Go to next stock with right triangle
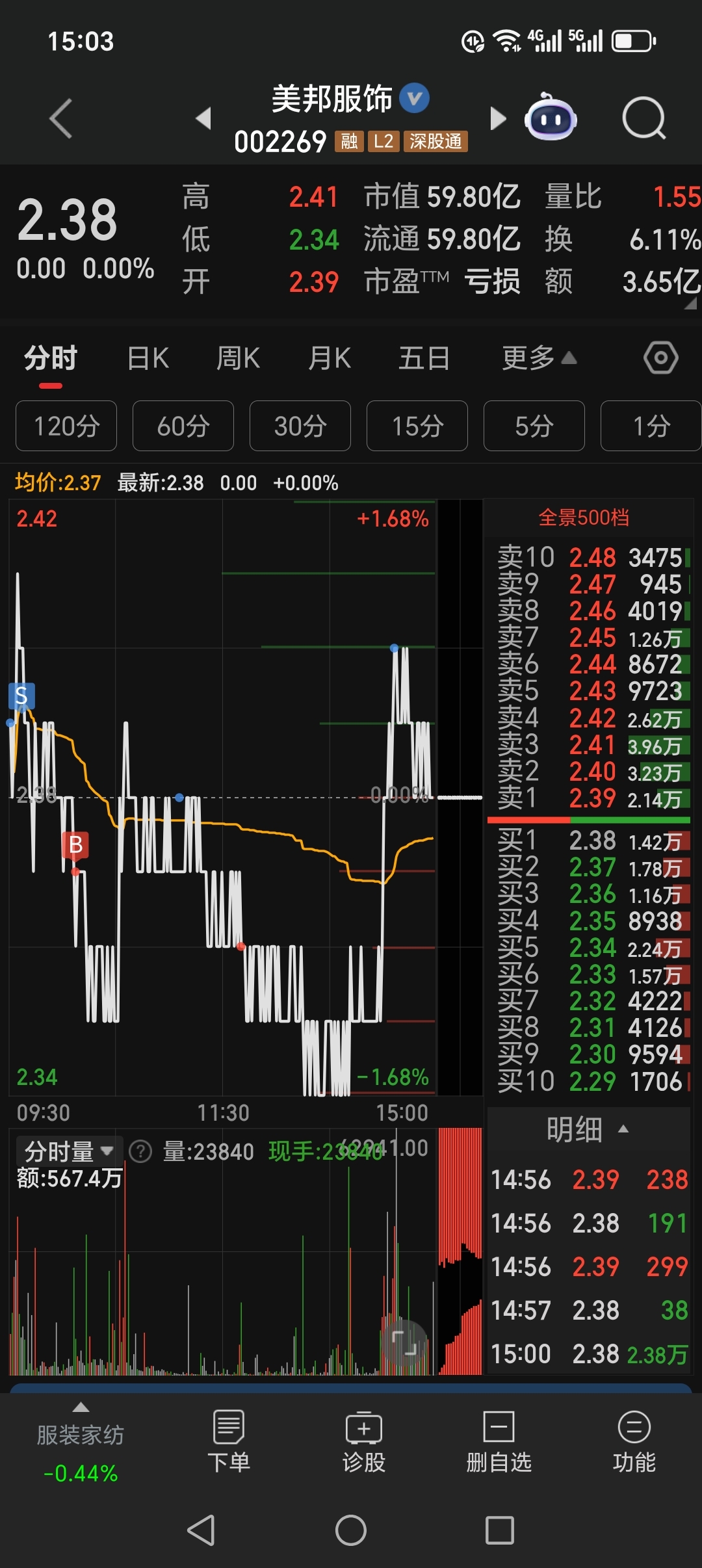Viewport: 702px width, 1568px height. [497, 118]
